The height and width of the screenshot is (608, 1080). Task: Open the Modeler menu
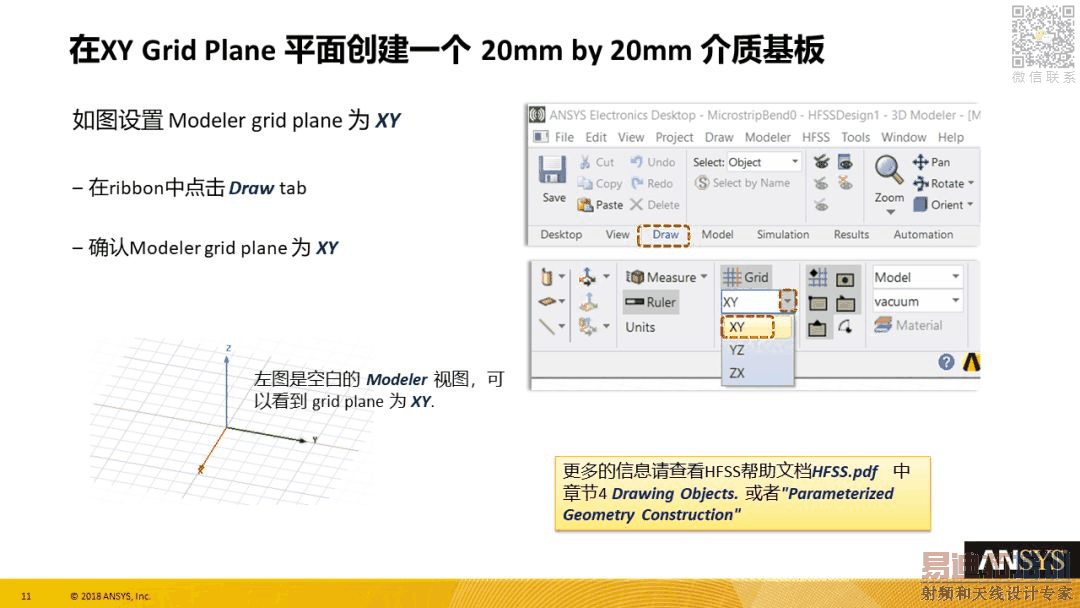click(768, 137)
